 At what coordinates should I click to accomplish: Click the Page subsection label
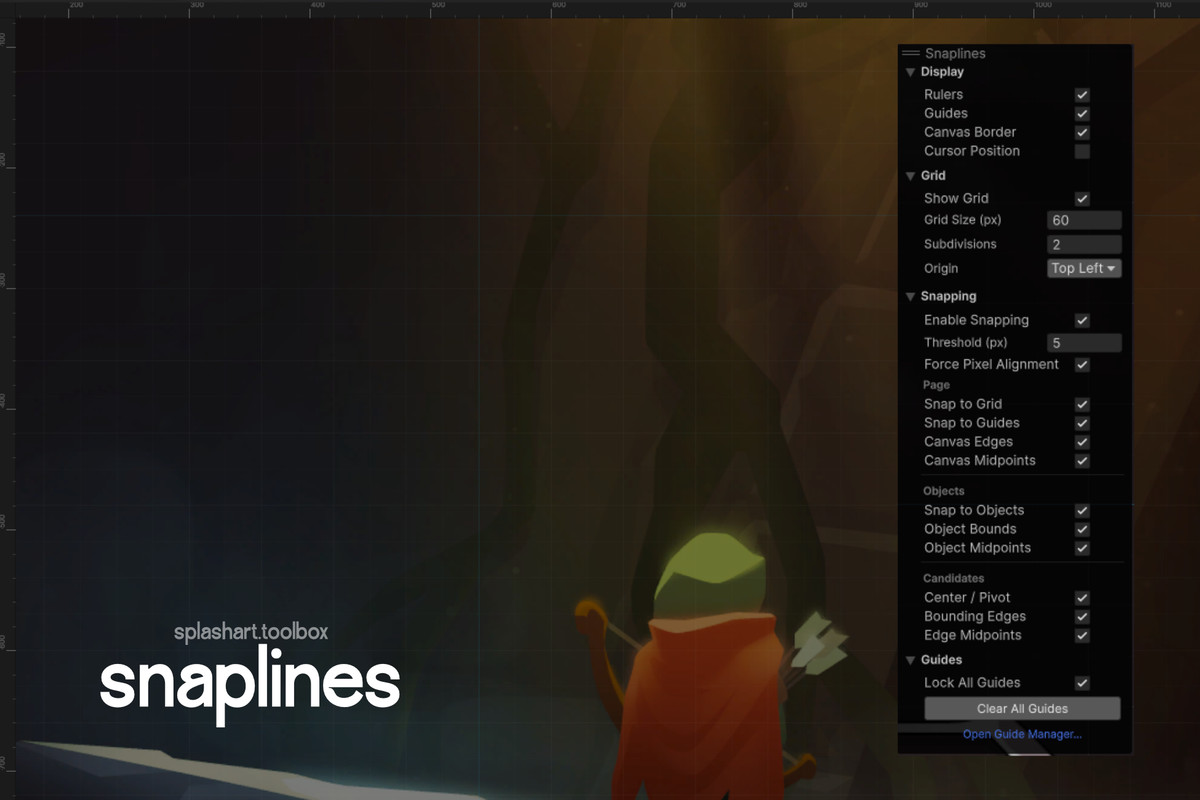tap(936, 385)
